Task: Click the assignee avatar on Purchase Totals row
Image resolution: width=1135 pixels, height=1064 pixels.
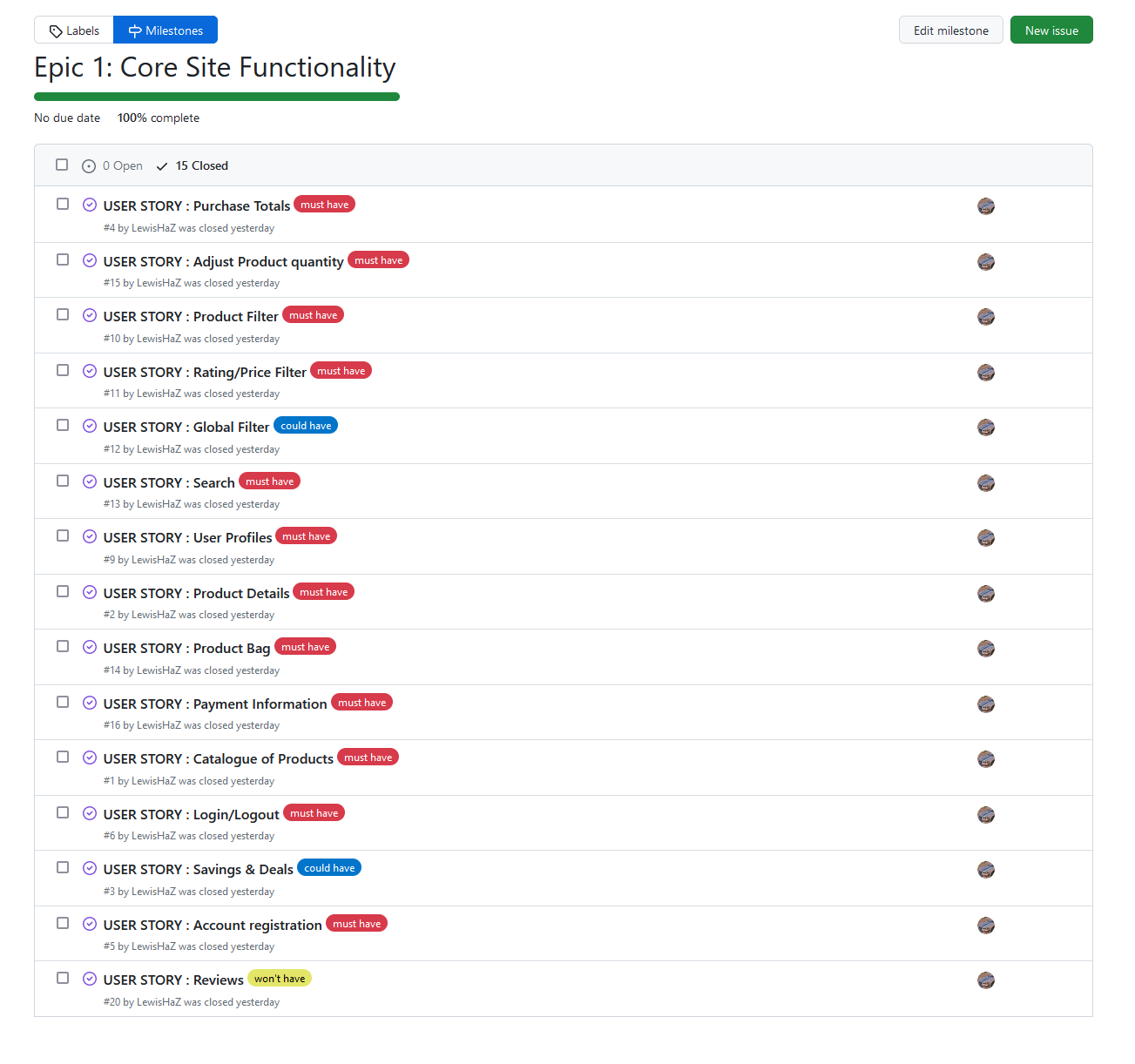Action: point(986,206)
